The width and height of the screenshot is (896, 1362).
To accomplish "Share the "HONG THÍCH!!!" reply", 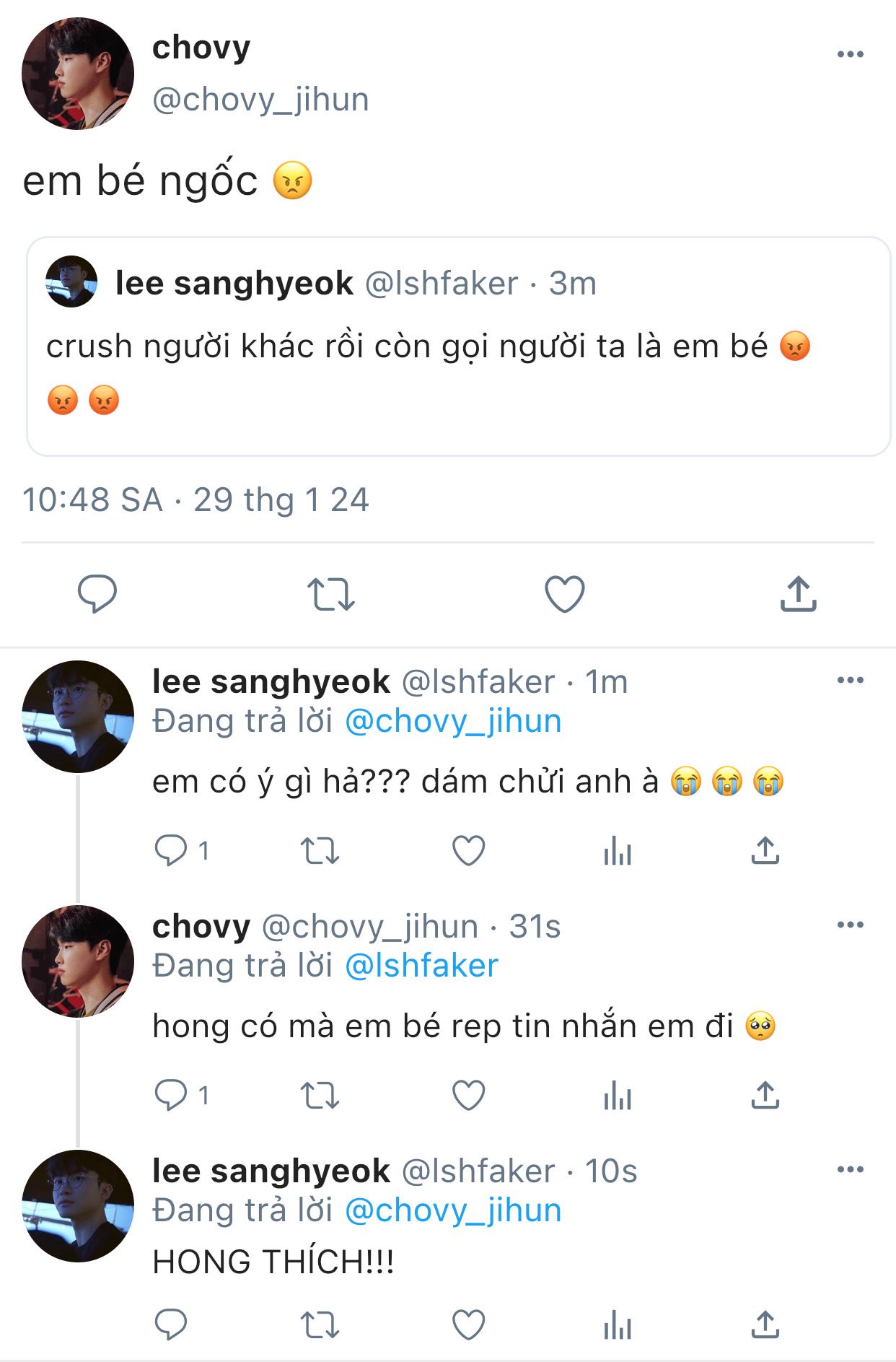I will pos(765,1324).
